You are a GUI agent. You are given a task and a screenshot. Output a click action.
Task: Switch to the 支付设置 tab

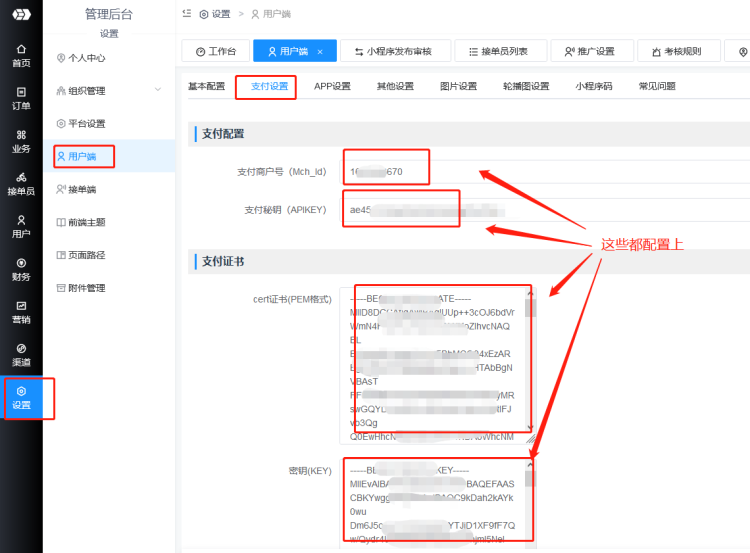tap(269, 87)
